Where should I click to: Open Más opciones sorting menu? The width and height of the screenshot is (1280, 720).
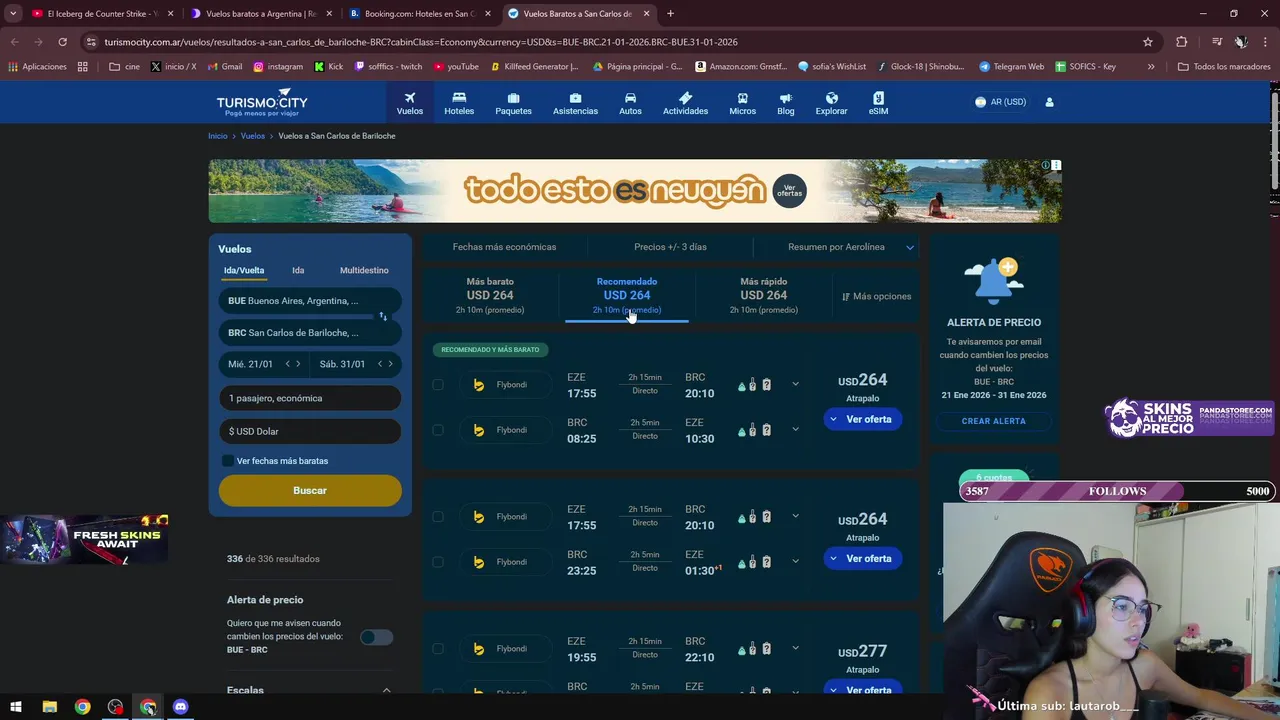(x=877, y=297)
